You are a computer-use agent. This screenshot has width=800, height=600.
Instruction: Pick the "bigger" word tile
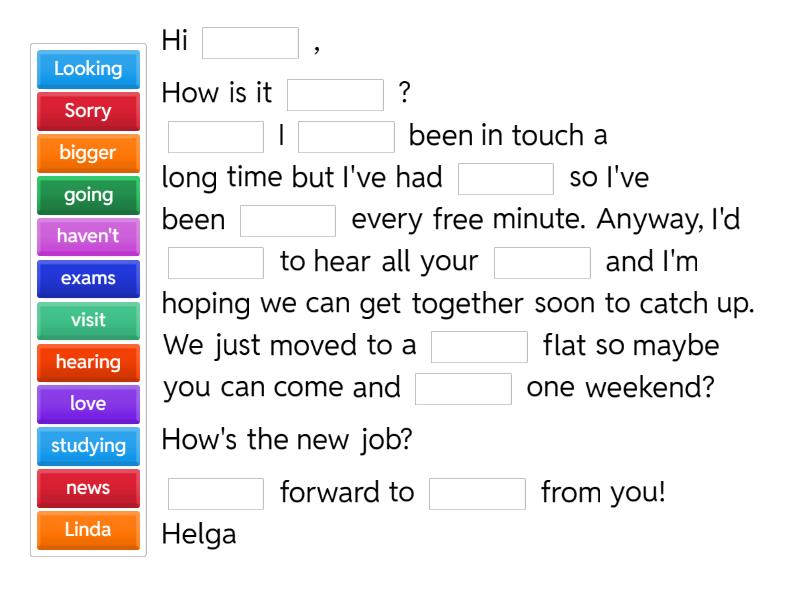tap(87, 154)
